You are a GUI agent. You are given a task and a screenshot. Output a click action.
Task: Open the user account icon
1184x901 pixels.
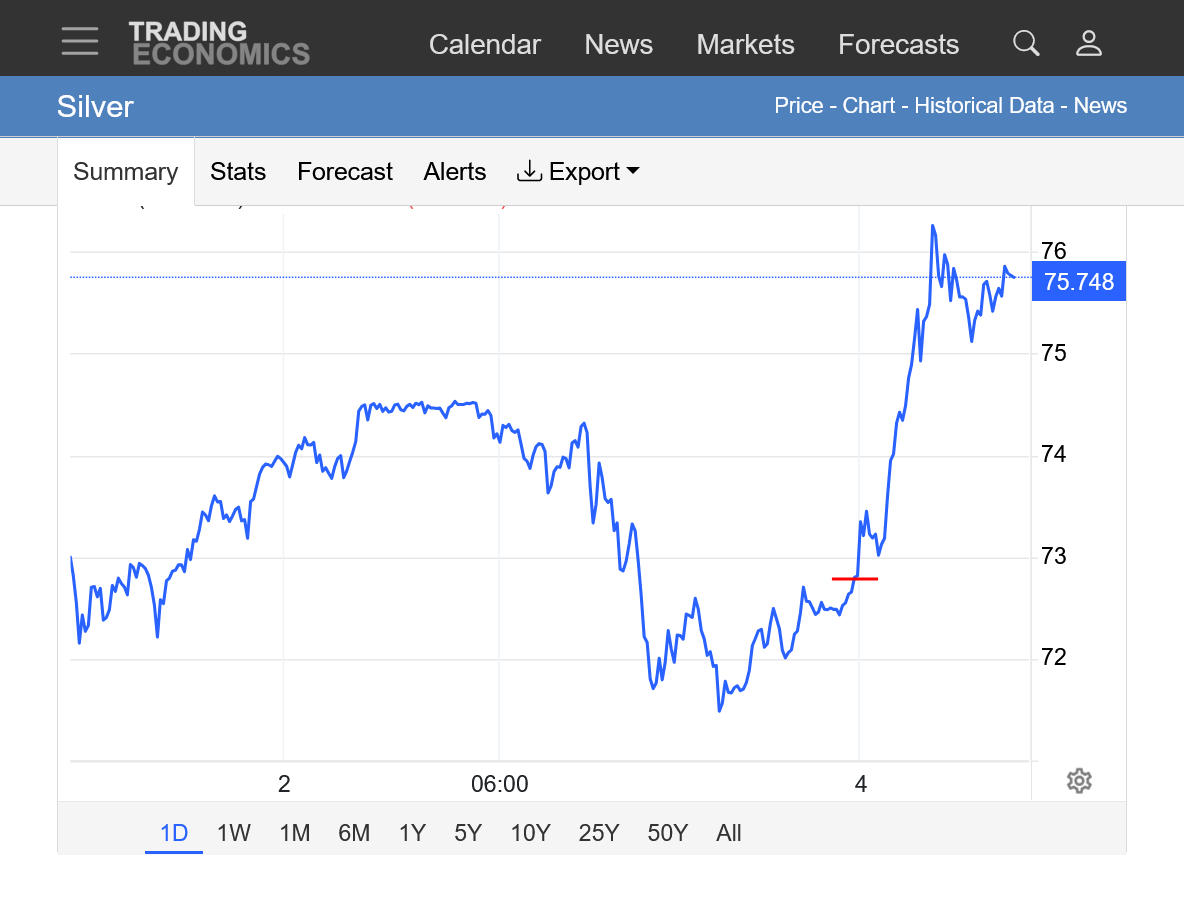1088,43
